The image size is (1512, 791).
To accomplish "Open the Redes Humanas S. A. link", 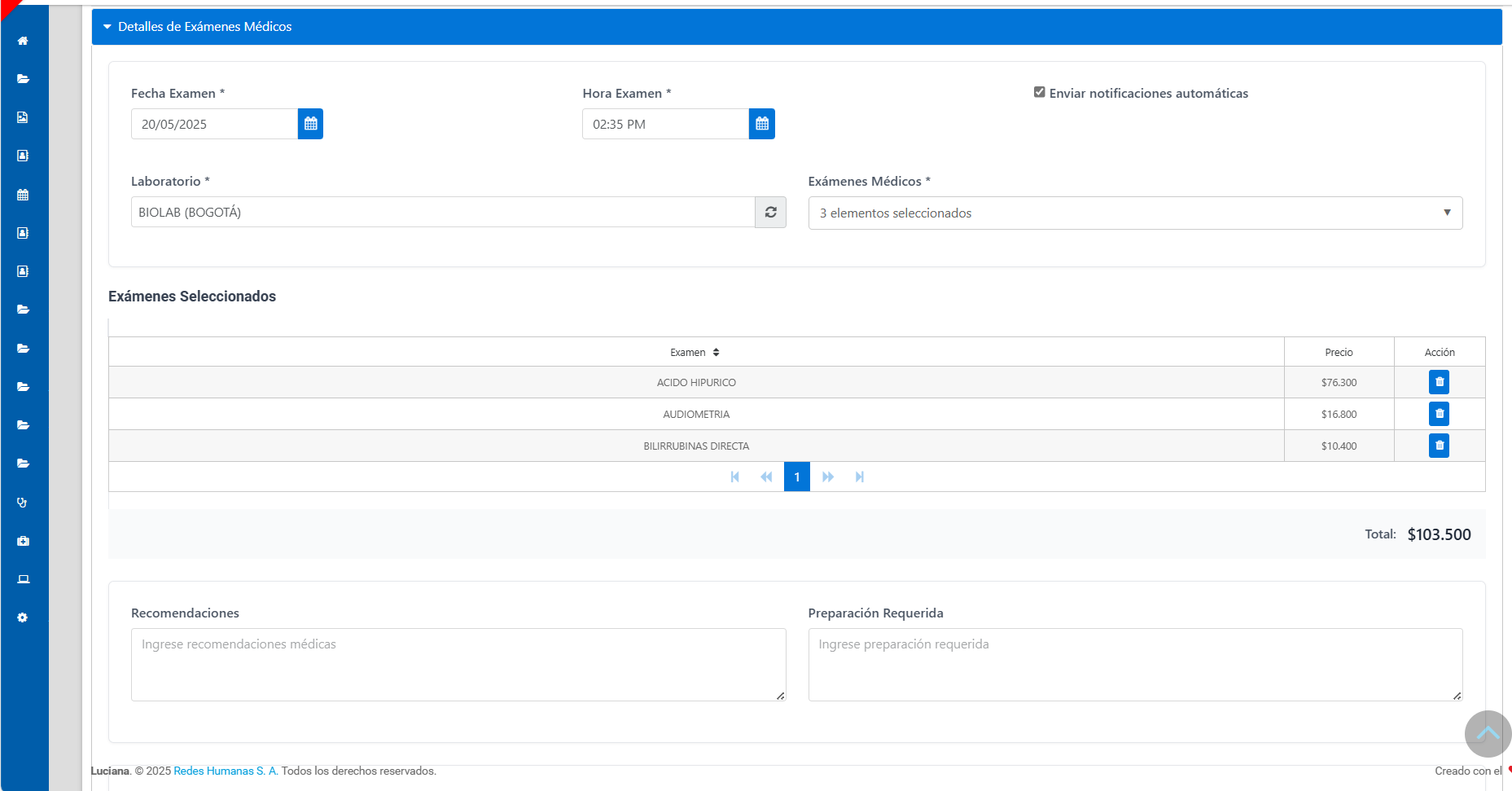I will [x=226, y=771].
